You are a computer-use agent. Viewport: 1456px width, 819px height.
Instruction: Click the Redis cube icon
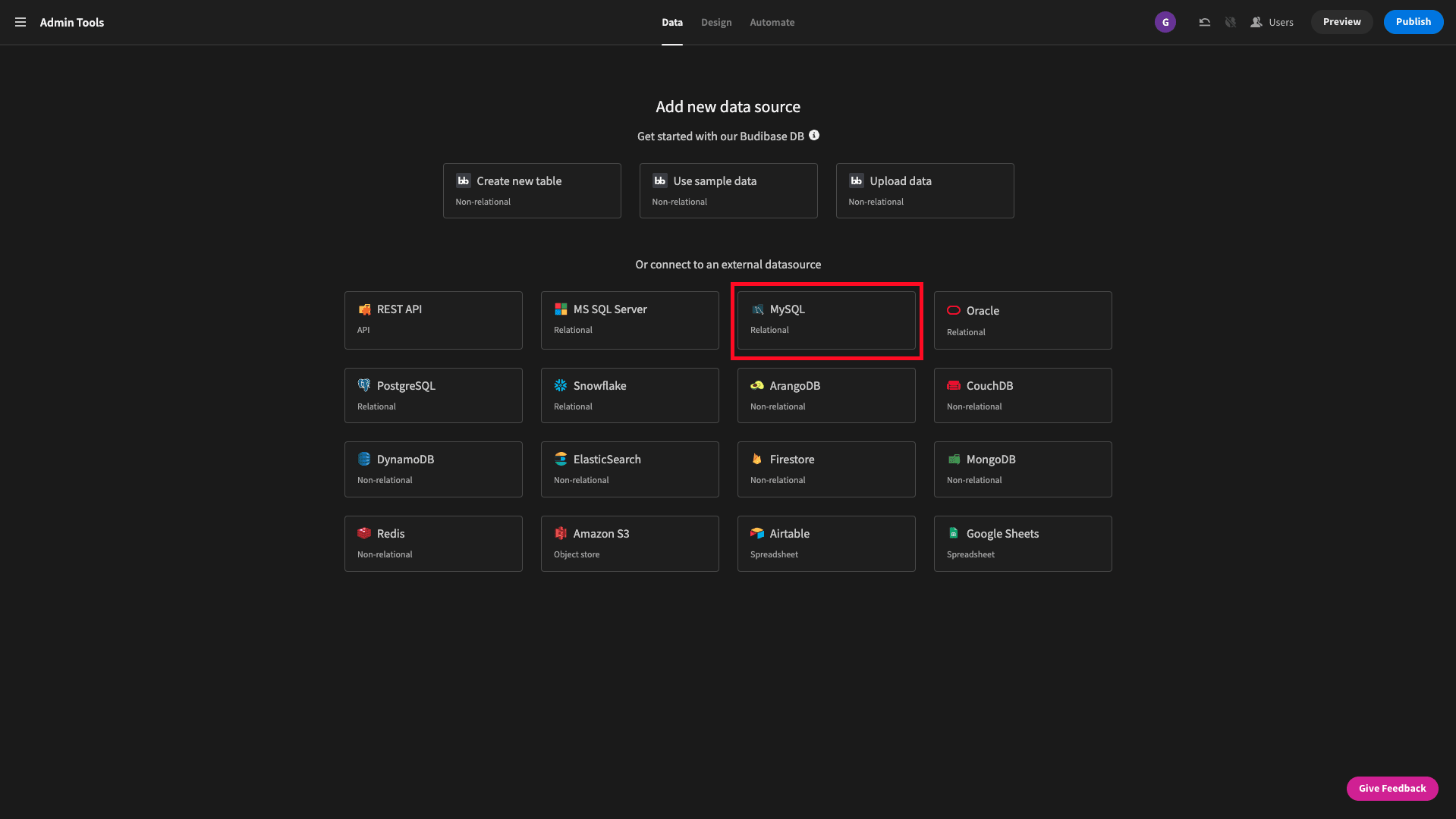click(364, 533)
